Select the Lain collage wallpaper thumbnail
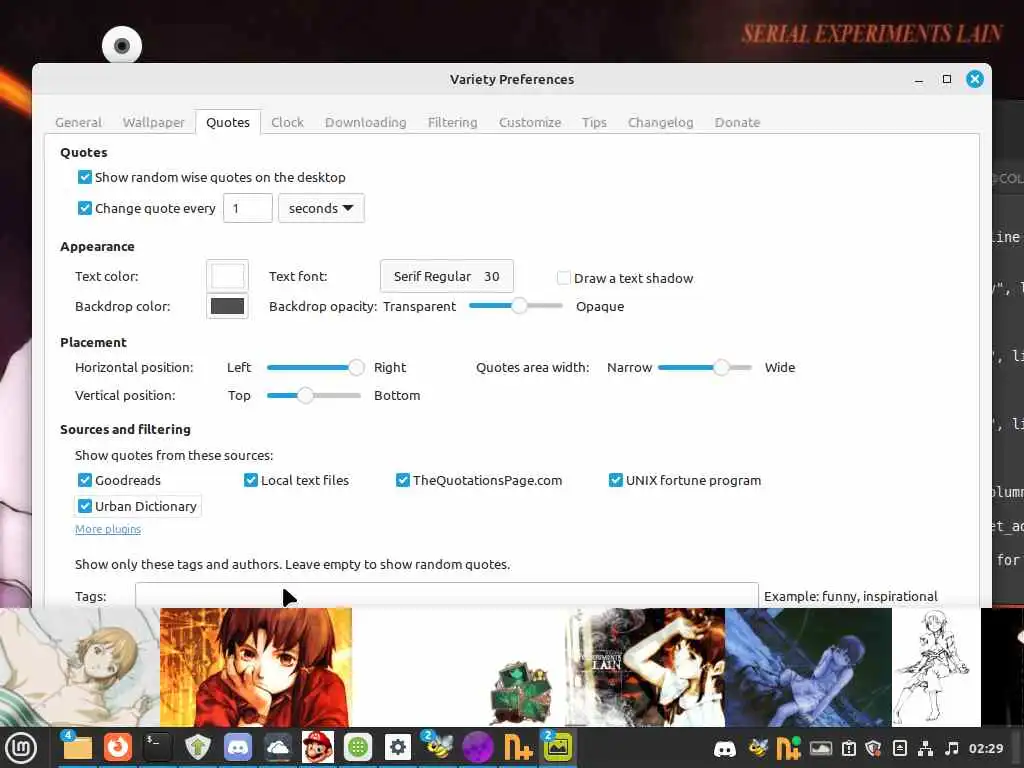The width and height of the screenshot is (1024, 768). 645,667
